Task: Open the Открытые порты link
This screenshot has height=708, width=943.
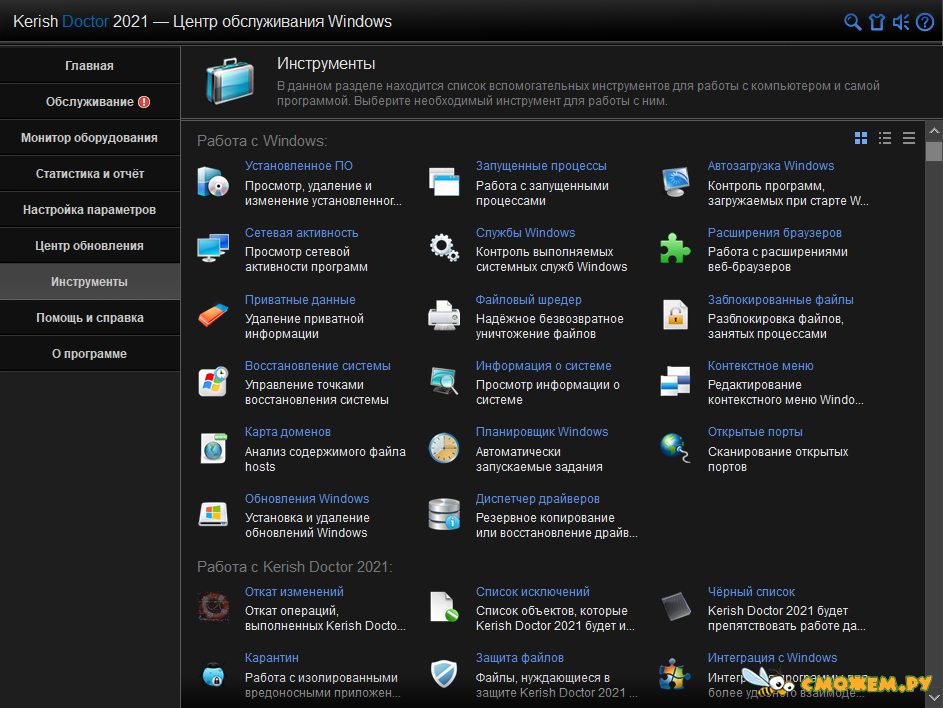Action: [755, 432]
